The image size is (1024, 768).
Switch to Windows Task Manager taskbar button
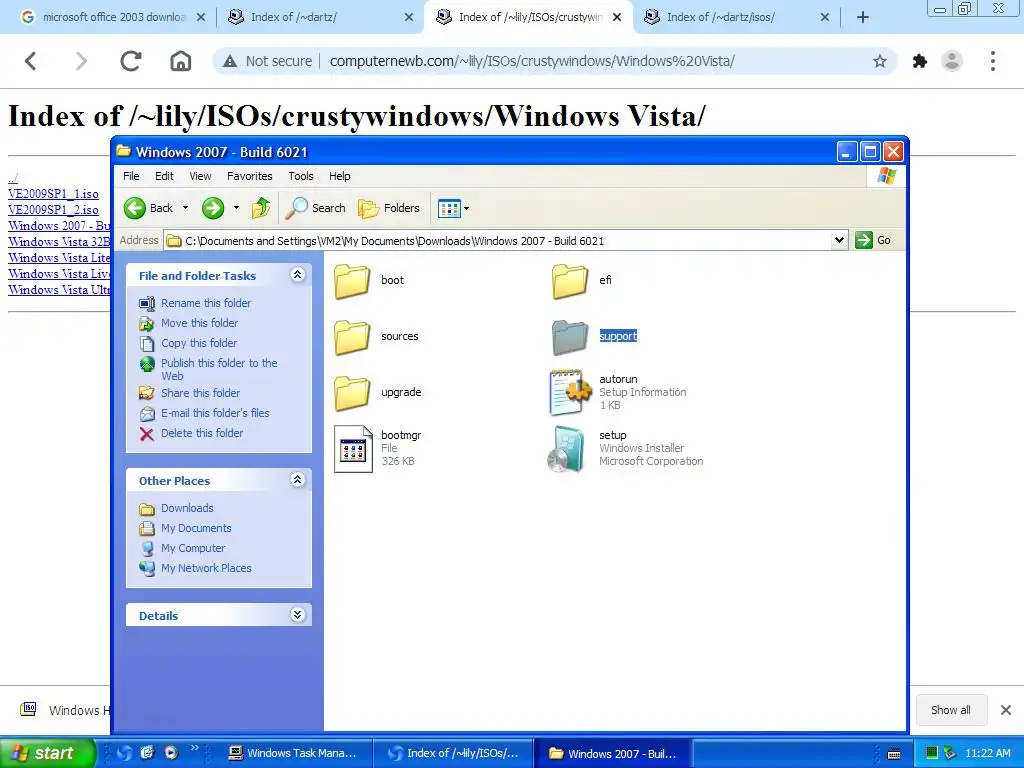293,753
